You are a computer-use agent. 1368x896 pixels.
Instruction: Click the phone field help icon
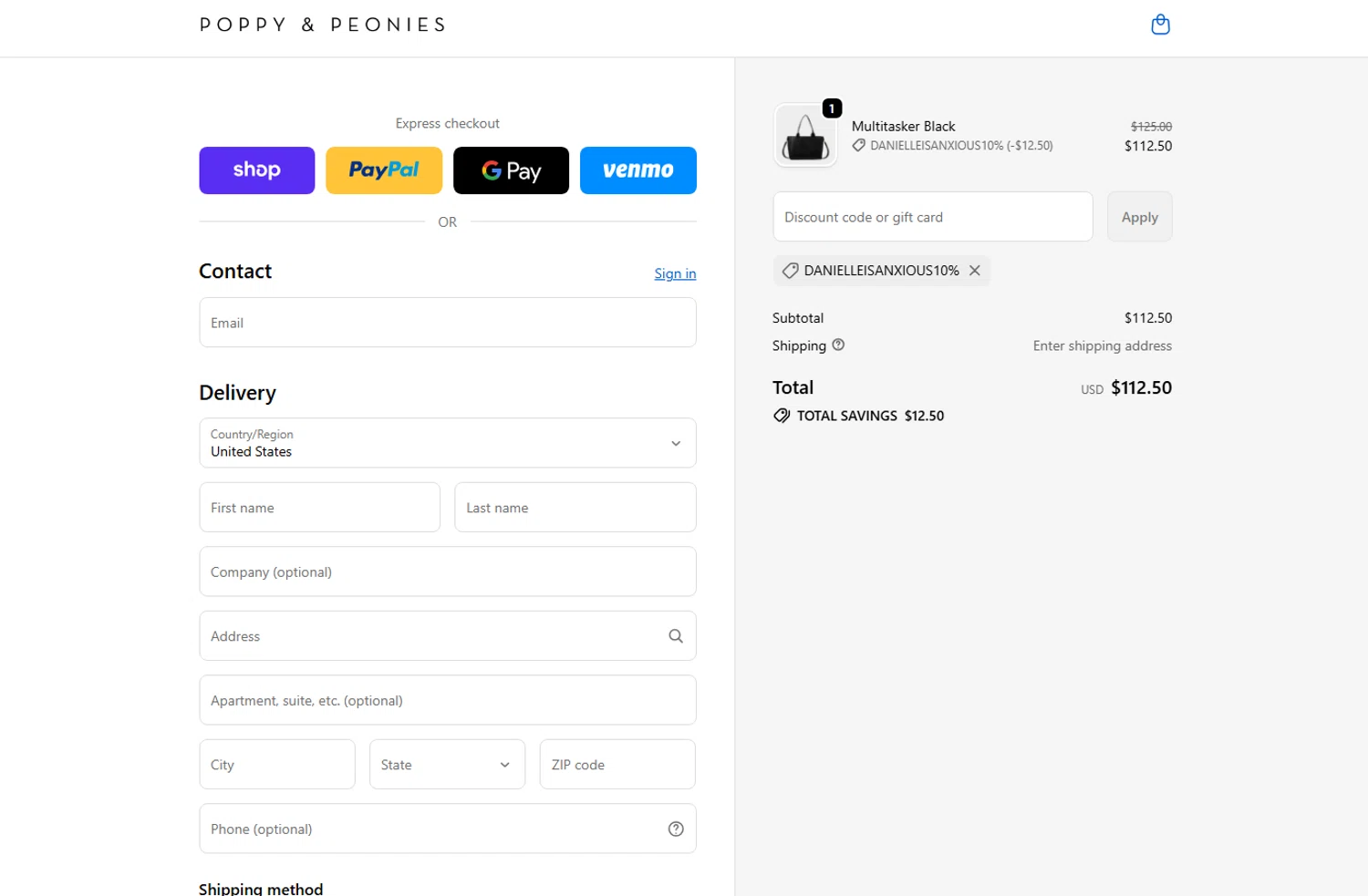676,829
